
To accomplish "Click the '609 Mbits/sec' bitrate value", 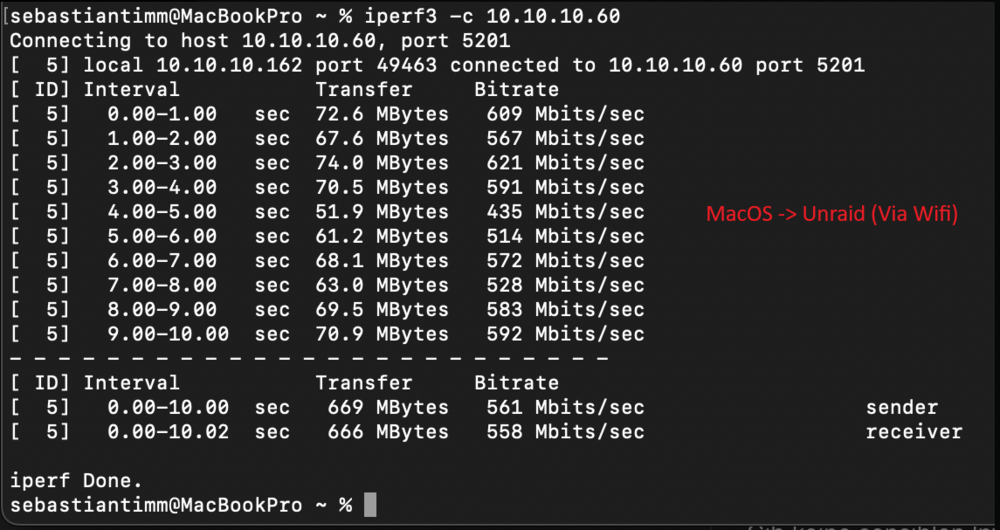I will coord(565,114).
